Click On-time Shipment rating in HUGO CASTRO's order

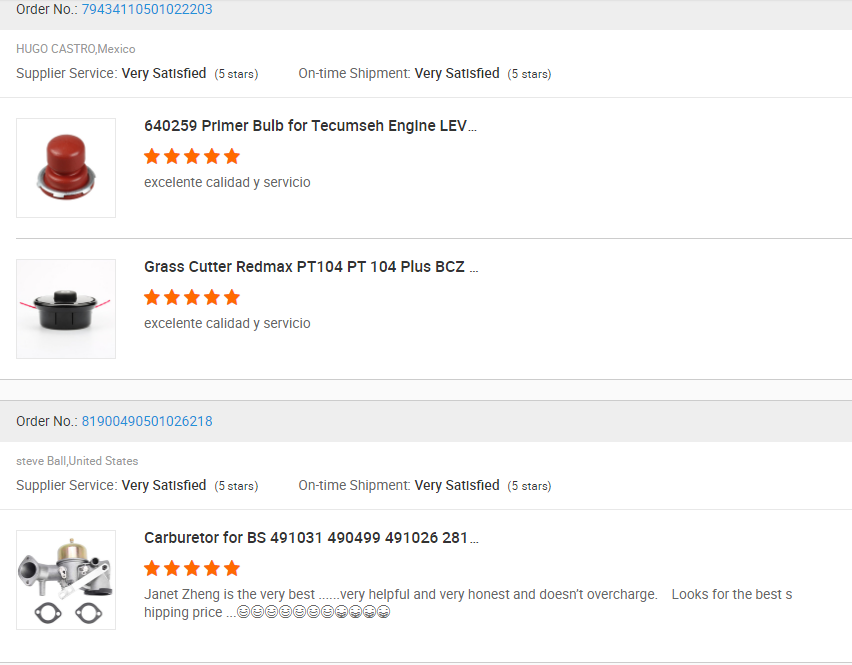(x=457, y=73)
